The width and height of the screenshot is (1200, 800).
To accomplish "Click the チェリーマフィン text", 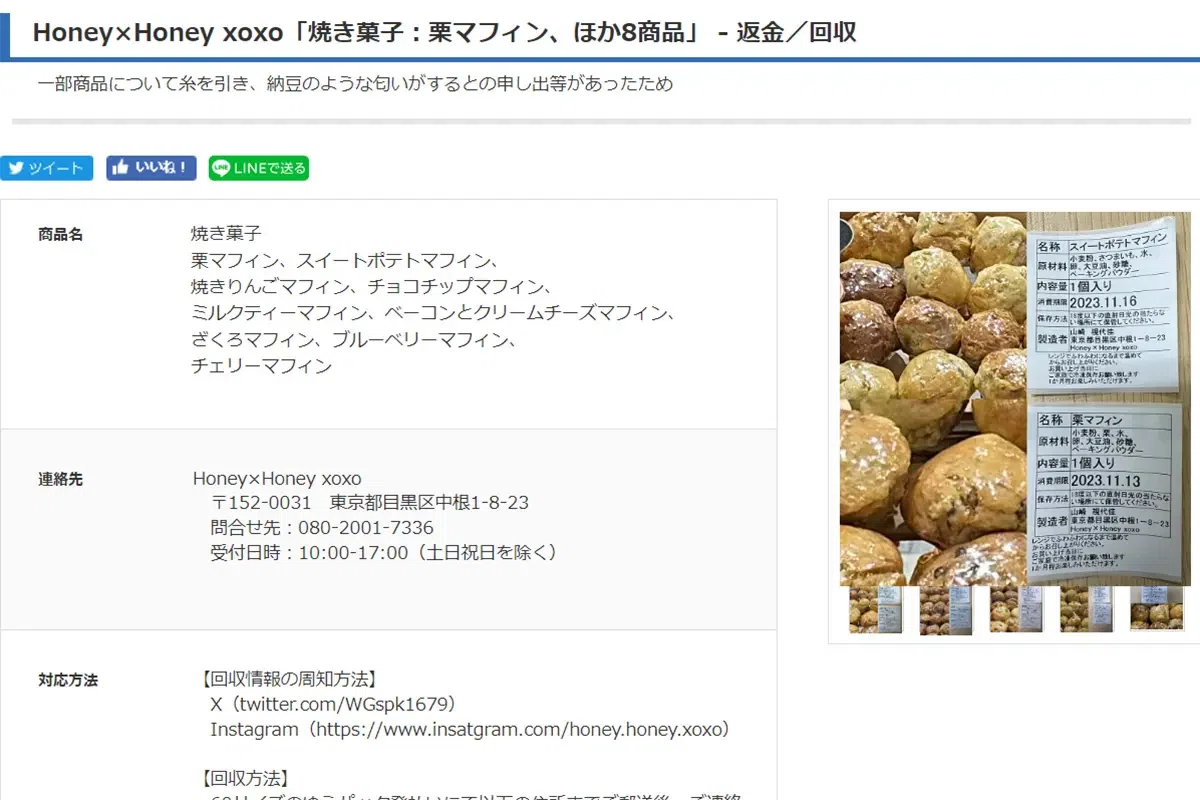I will point(261,366).
